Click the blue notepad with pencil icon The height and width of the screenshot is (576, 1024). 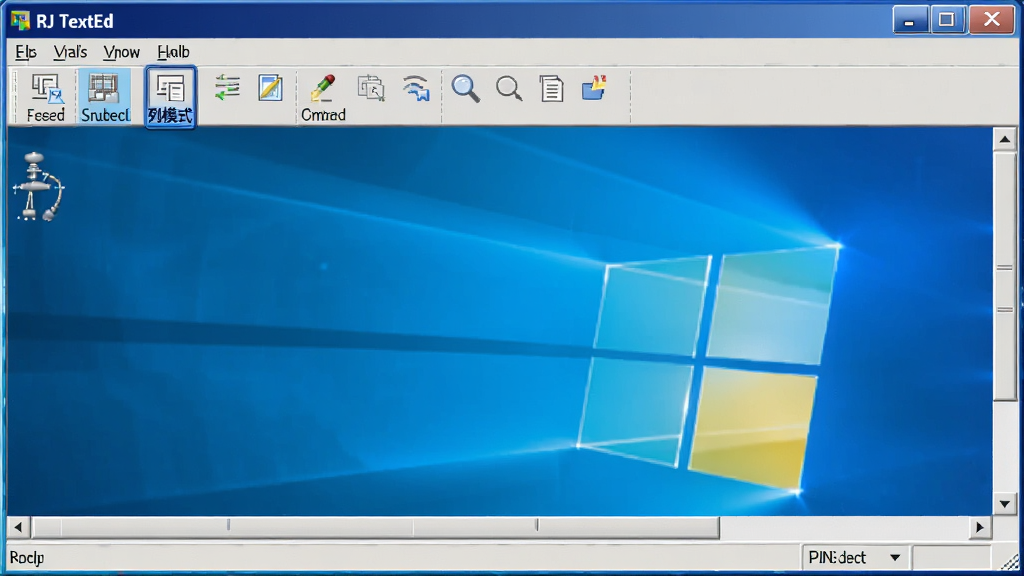(270, 88)
